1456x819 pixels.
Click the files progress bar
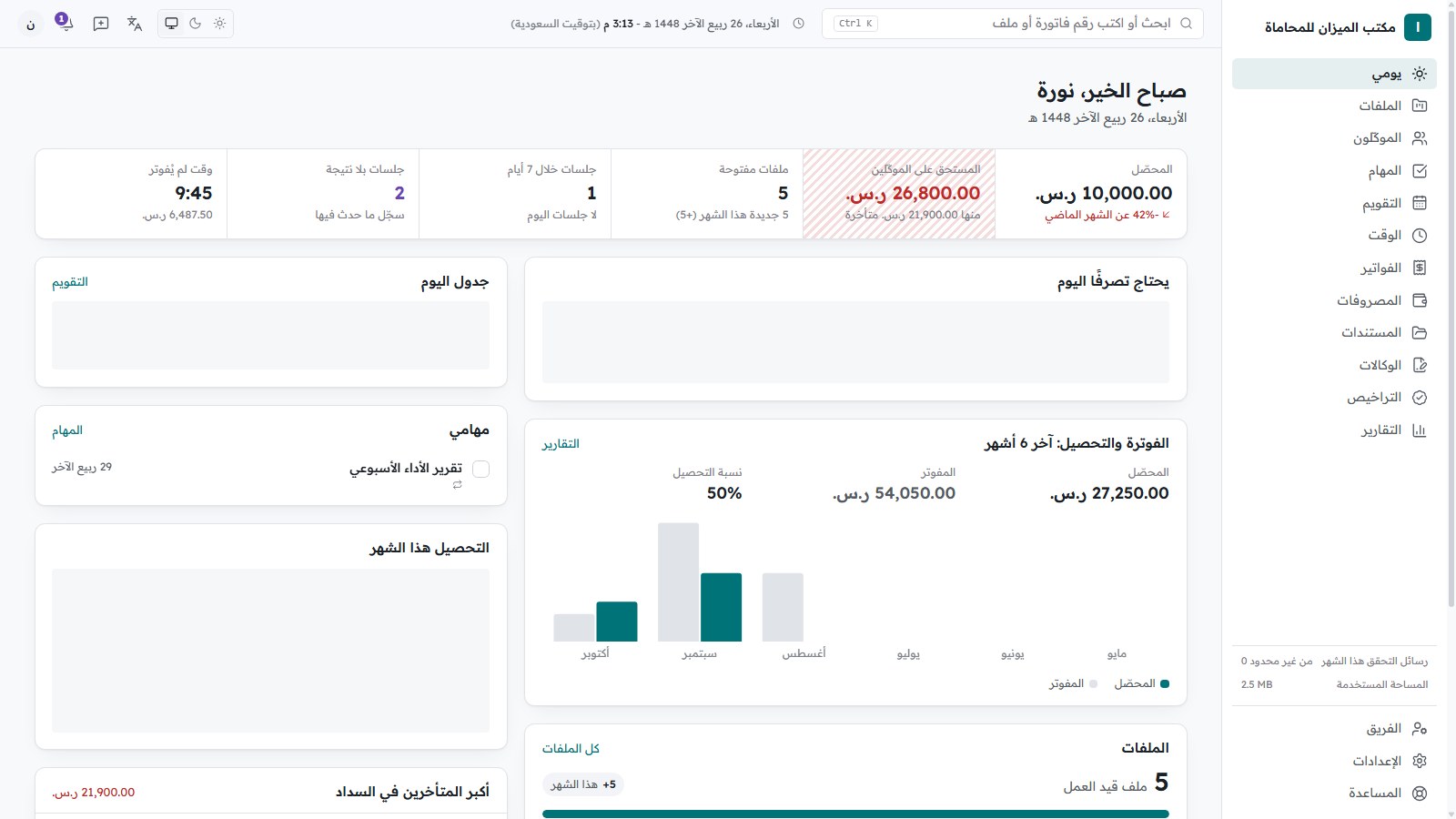click(x=855, y=814)
